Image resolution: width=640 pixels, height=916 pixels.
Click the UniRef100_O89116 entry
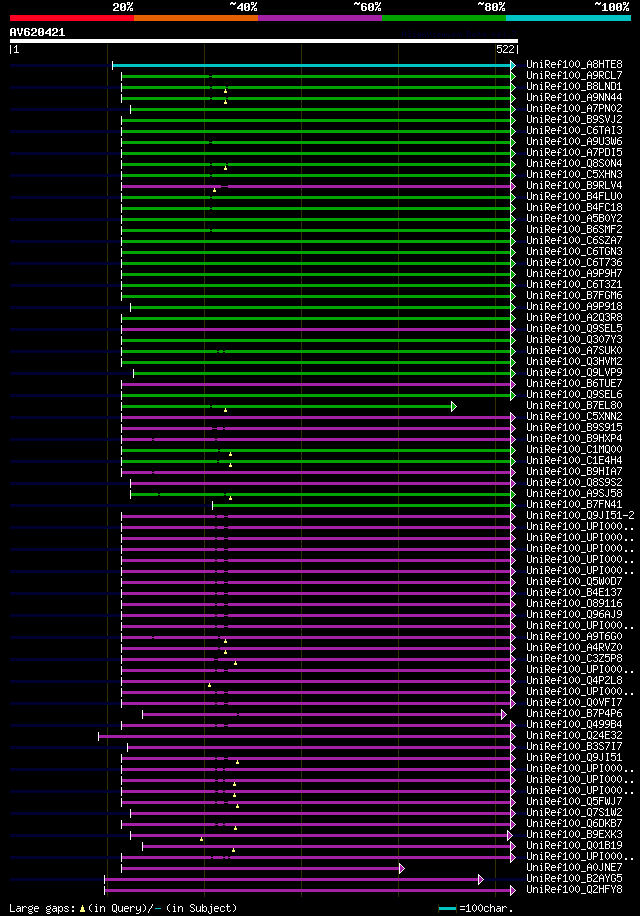[574, 604]
